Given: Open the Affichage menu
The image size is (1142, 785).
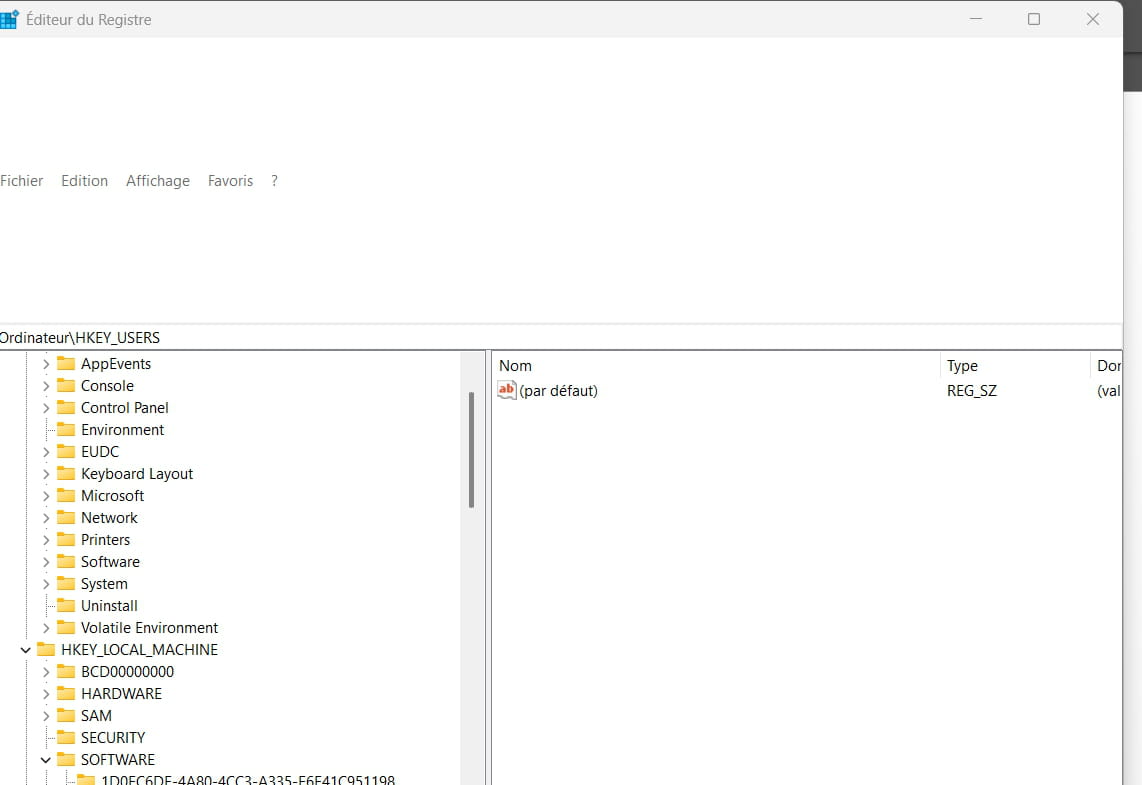Looking at the screenshot, I should (158, 181).
